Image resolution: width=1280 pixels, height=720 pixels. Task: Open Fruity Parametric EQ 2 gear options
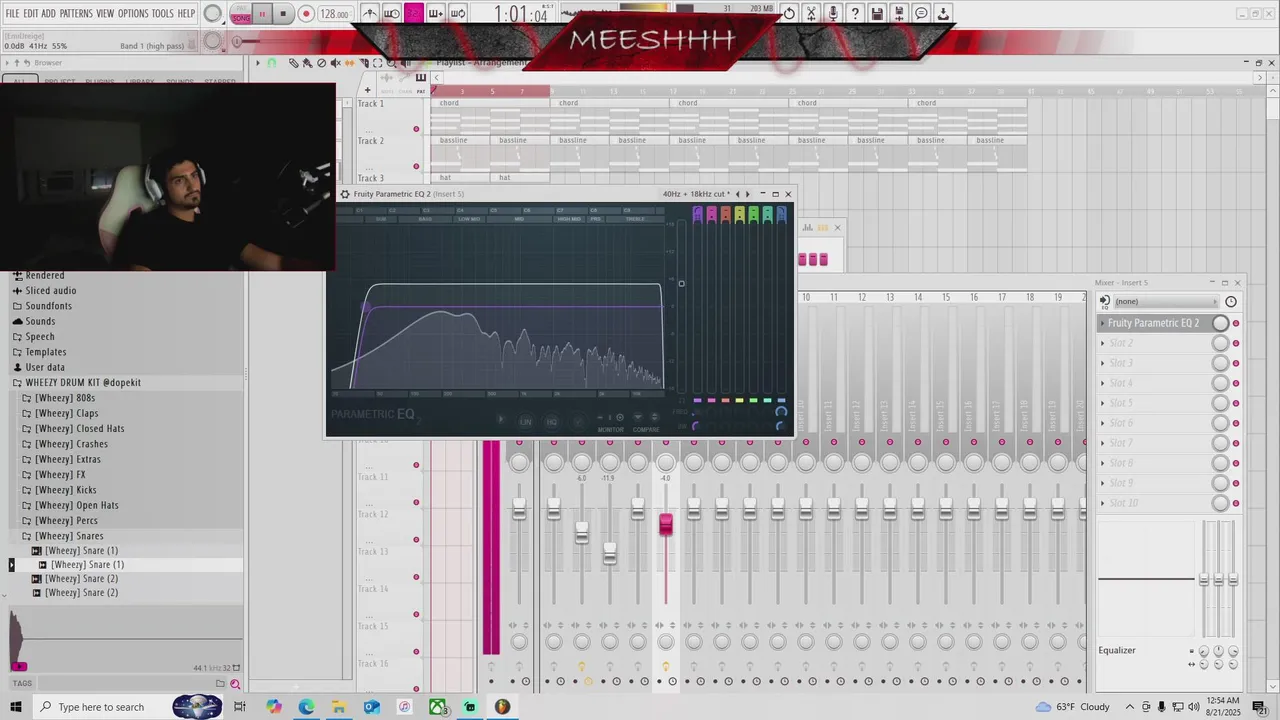345,194
